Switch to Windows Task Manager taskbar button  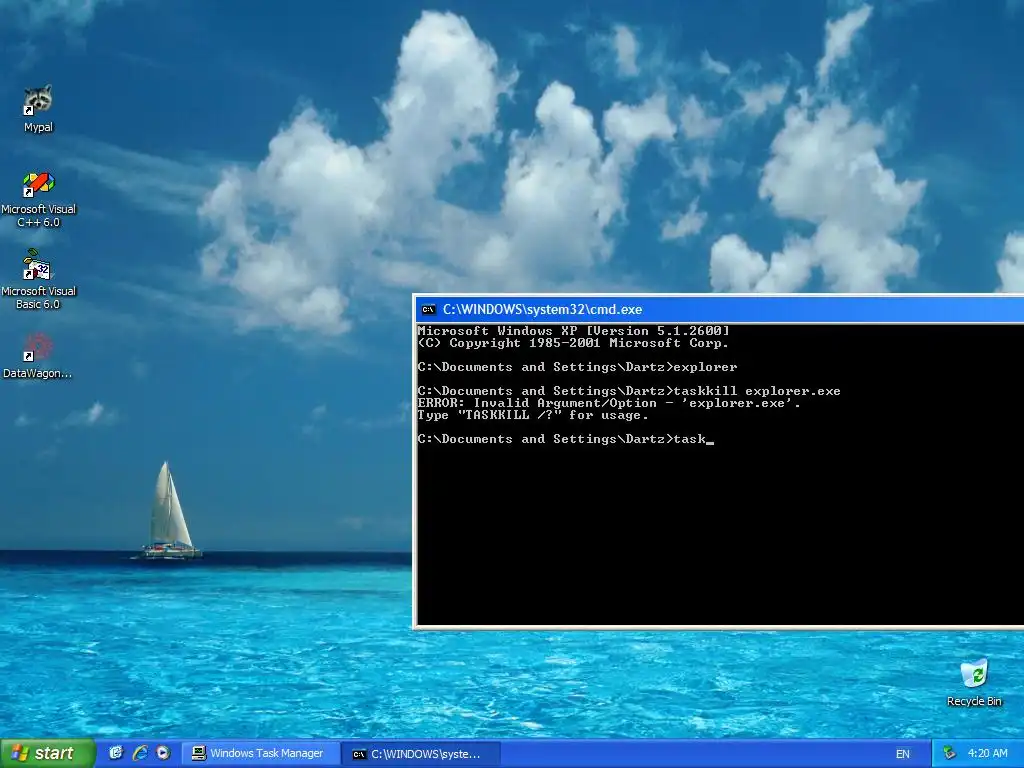pos(259,754)
